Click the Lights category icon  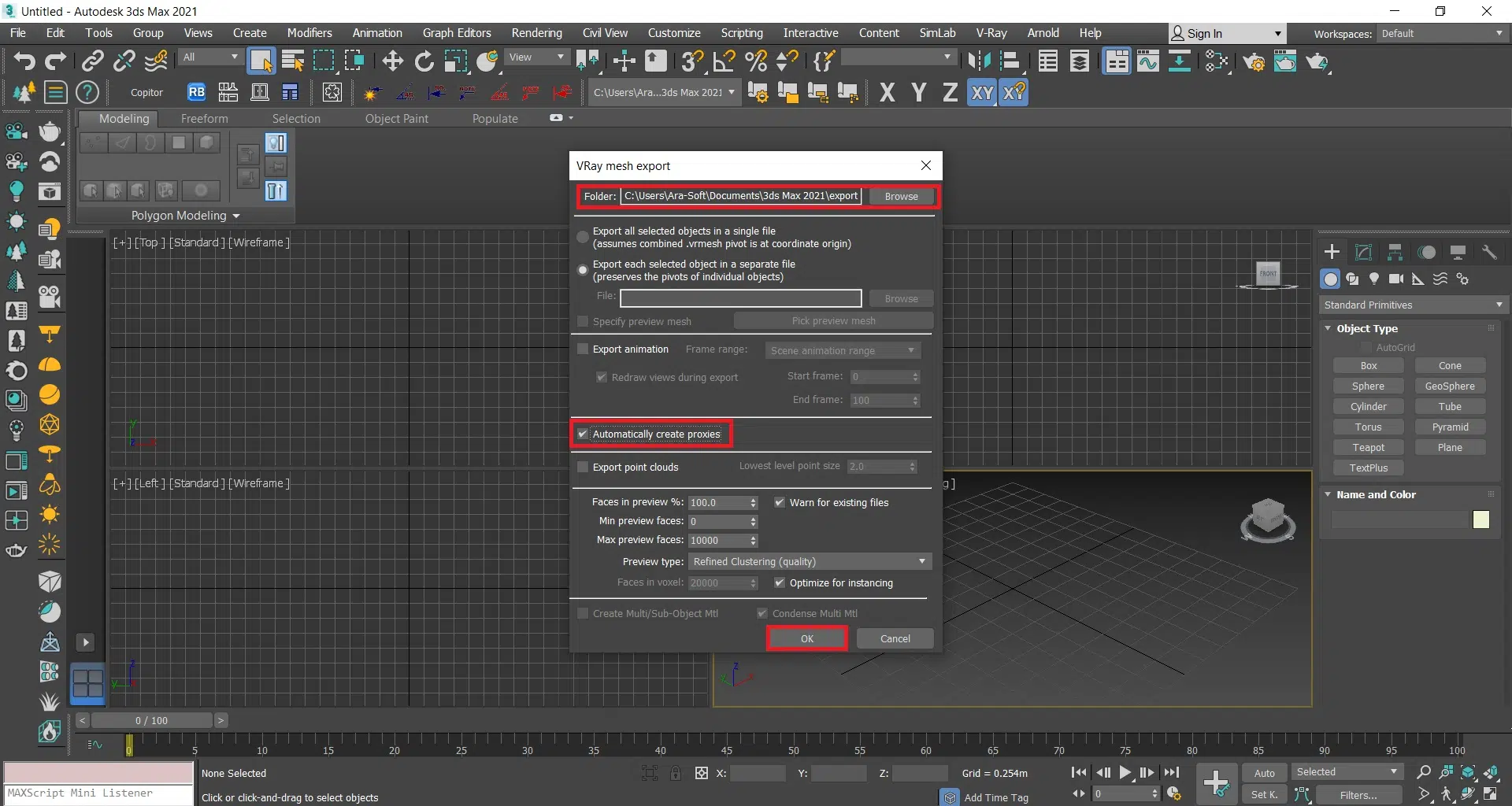coord(1374,279)
